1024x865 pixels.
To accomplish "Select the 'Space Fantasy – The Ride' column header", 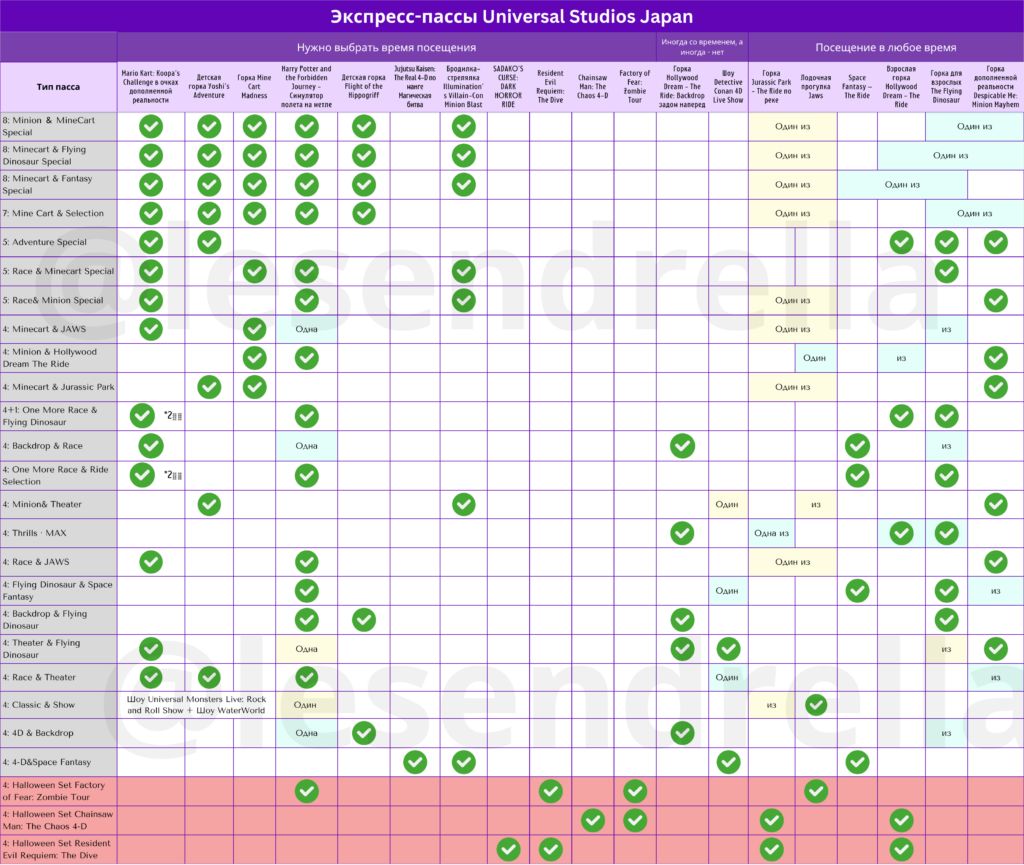I will click(x=857, y=87).
